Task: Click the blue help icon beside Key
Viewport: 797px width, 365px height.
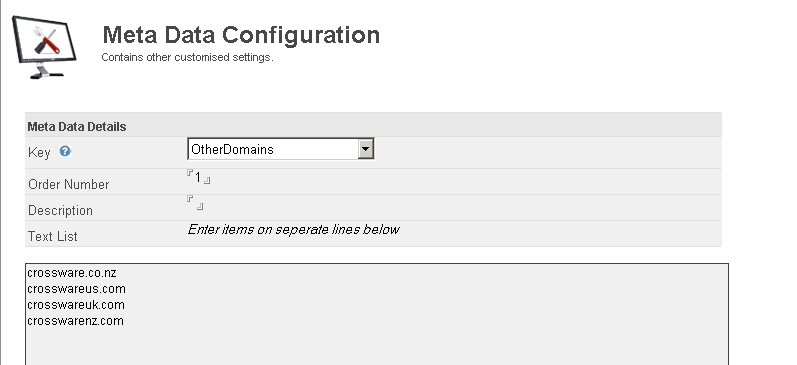Action: [65, 151]
